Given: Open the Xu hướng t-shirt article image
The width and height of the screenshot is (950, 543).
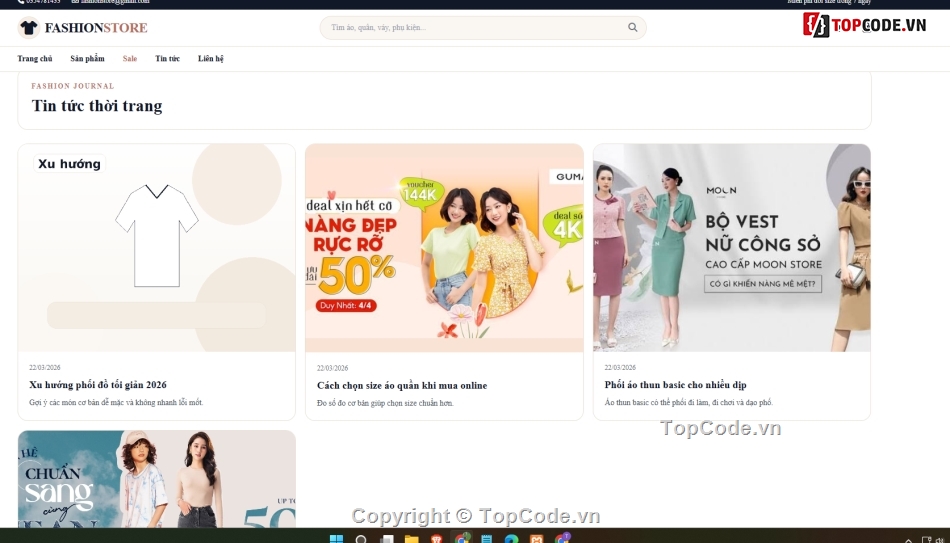Looking at the screenshot, I should [156, 248].
